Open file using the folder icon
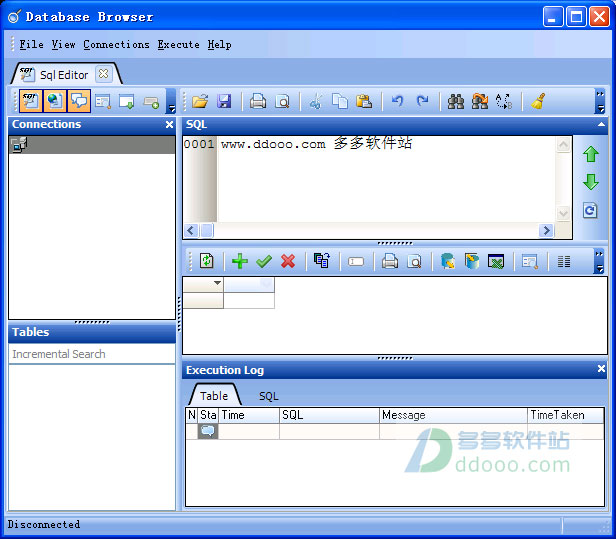This screenshot has height=539, width=616. pyautogui.click(x=200, y=101)
